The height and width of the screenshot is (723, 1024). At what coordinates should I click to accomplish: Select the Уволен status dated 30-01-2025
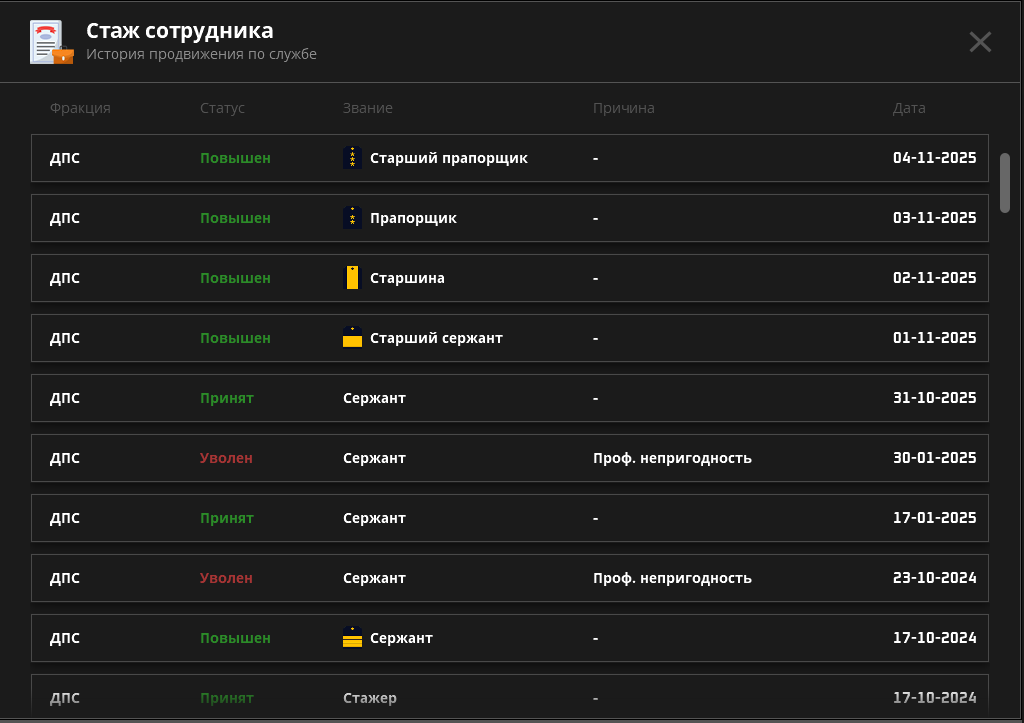click(226, 458)
